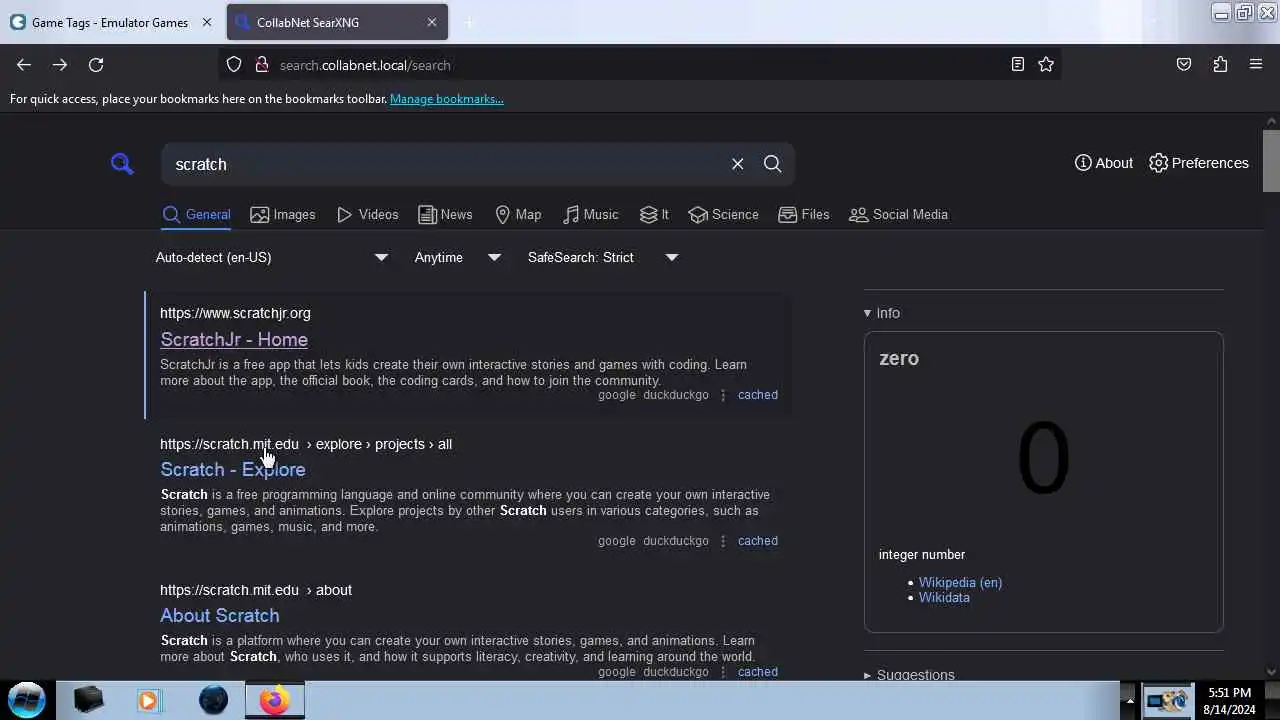Viewport: 1280px width, 720px height.
Task: Switch to the Files category tab
Action: pos(804,214)
